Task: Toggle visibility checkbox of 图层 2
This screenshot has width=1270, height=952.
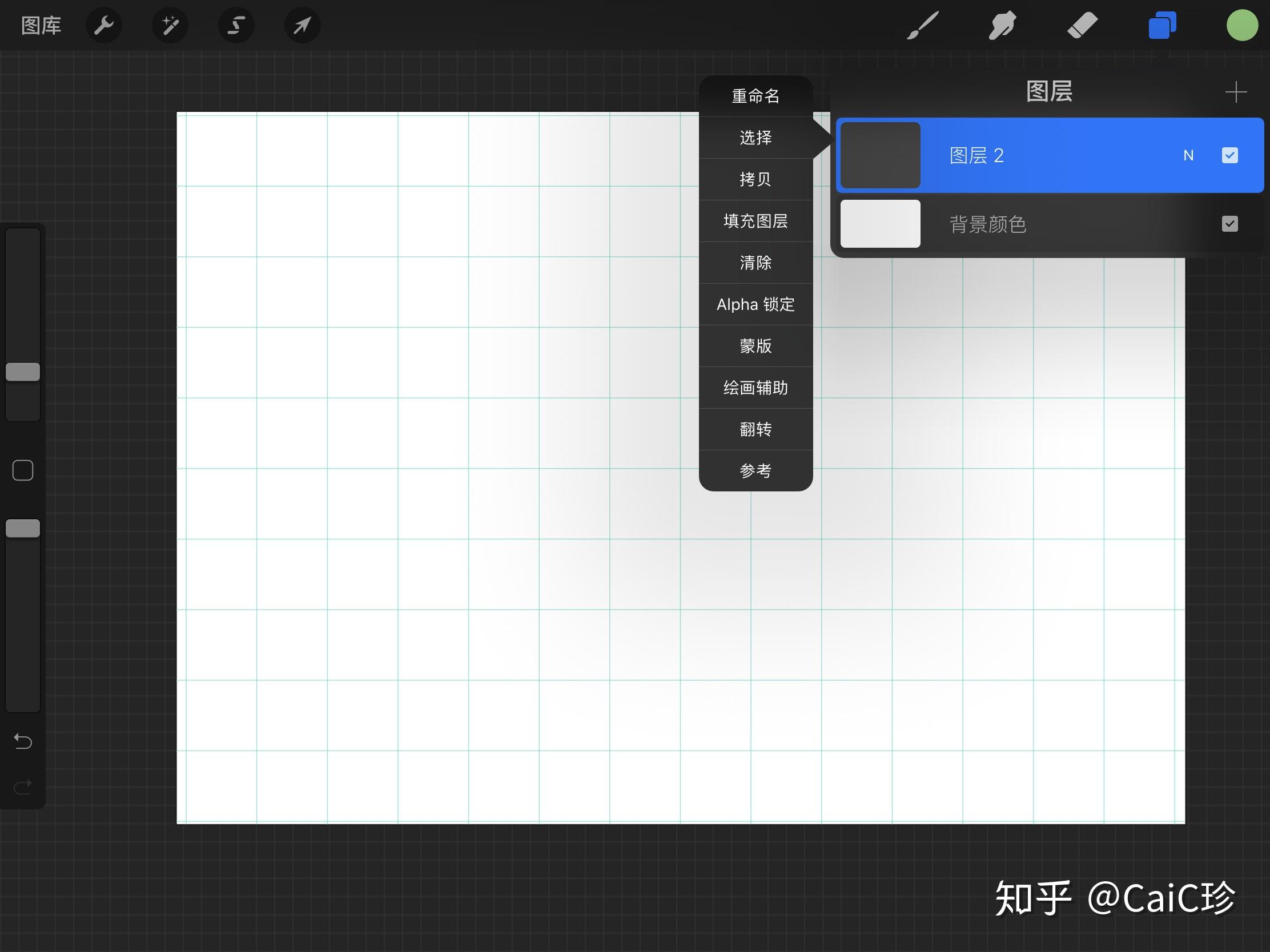Action: tap(1229, 155)
